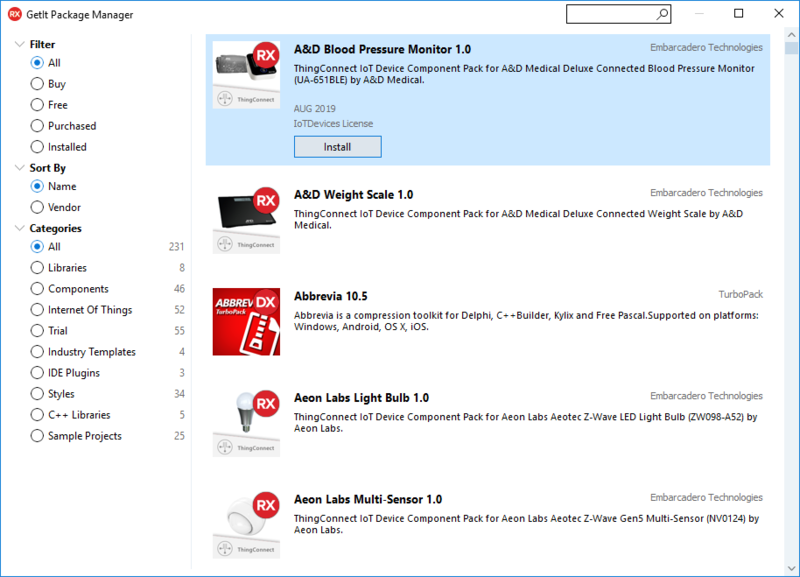
Task: Choose the Industry Templates category
Action: (x=37, y=352)
